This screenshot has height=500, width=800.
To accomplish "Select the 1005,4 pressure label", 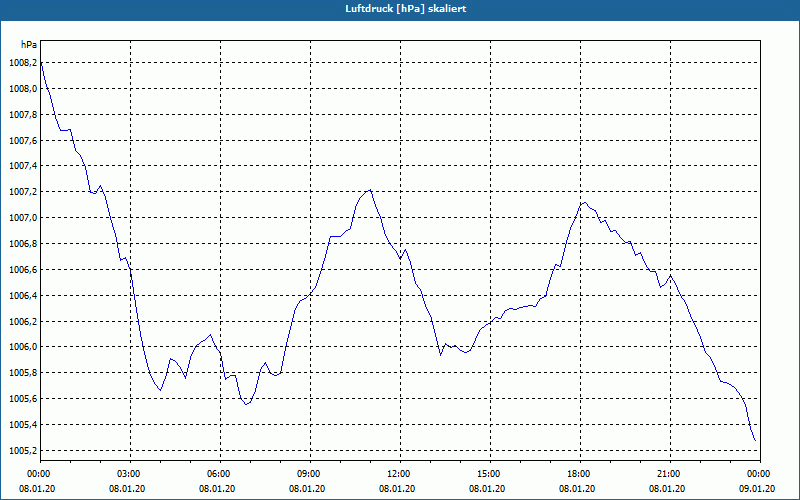I will [x=23, y=425].
